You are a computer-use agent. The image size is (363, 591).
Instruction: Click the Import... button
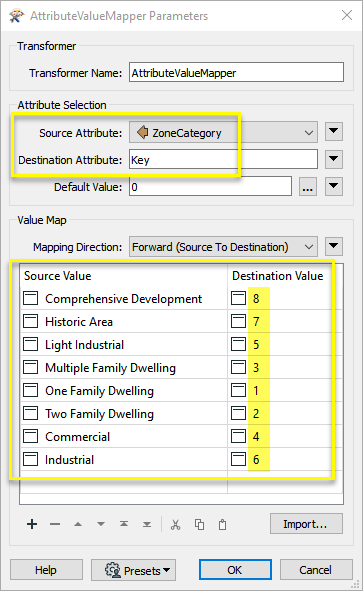(x=306, y=524)
